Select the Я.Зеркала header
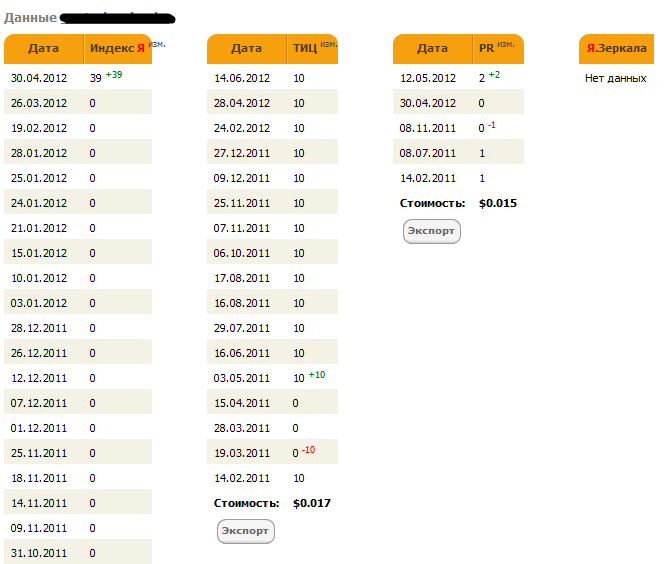 click(616, 48)
